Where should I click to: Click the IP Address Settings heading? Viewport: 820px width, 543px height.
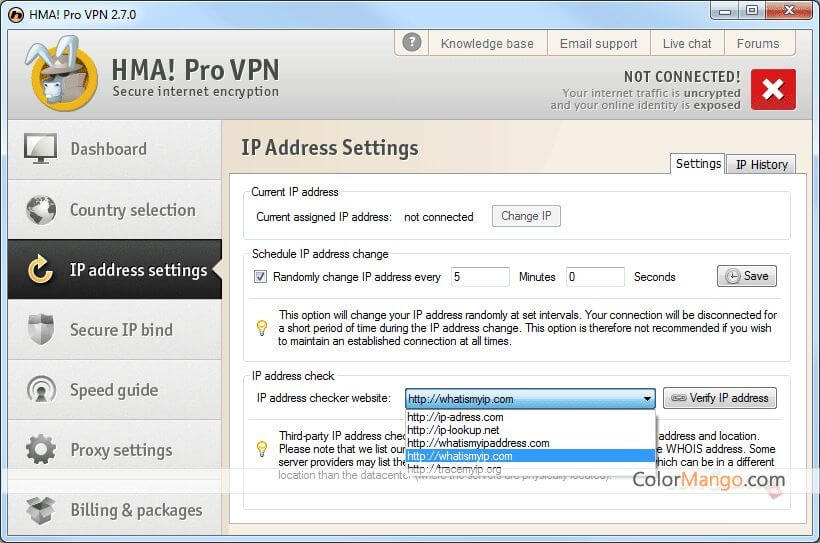[x=329, y=148]
